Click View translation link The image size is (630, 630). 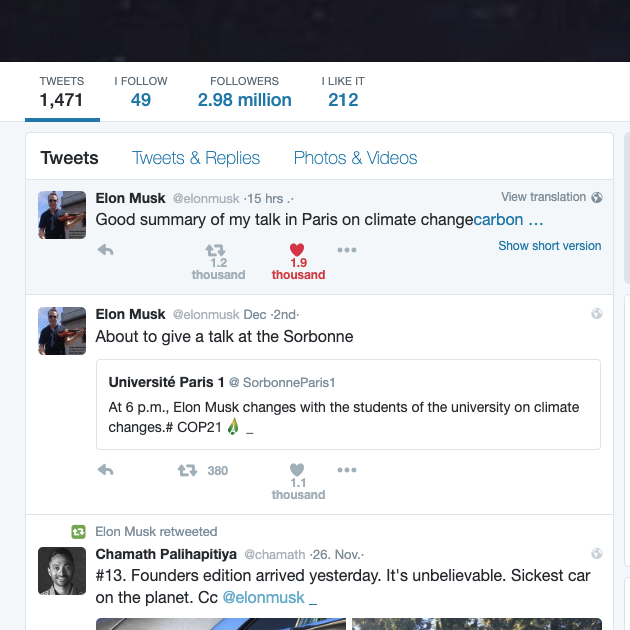(x=545, y=198)
